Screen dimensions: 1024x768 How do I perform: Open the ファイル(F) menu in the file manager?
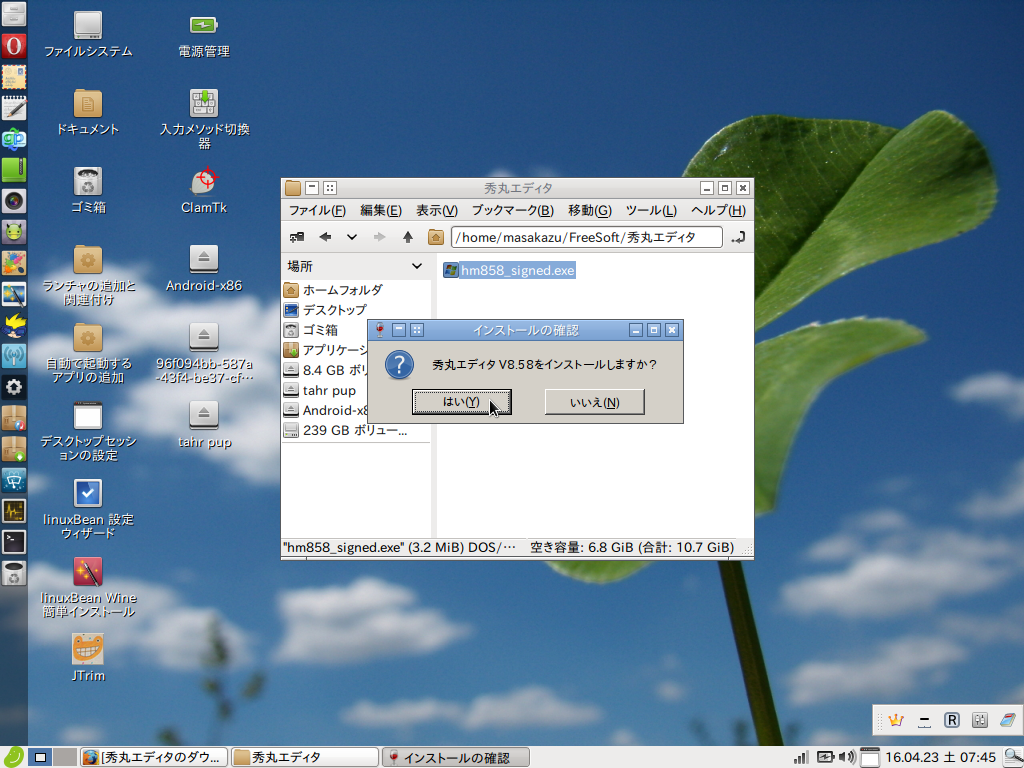point(317,210)
